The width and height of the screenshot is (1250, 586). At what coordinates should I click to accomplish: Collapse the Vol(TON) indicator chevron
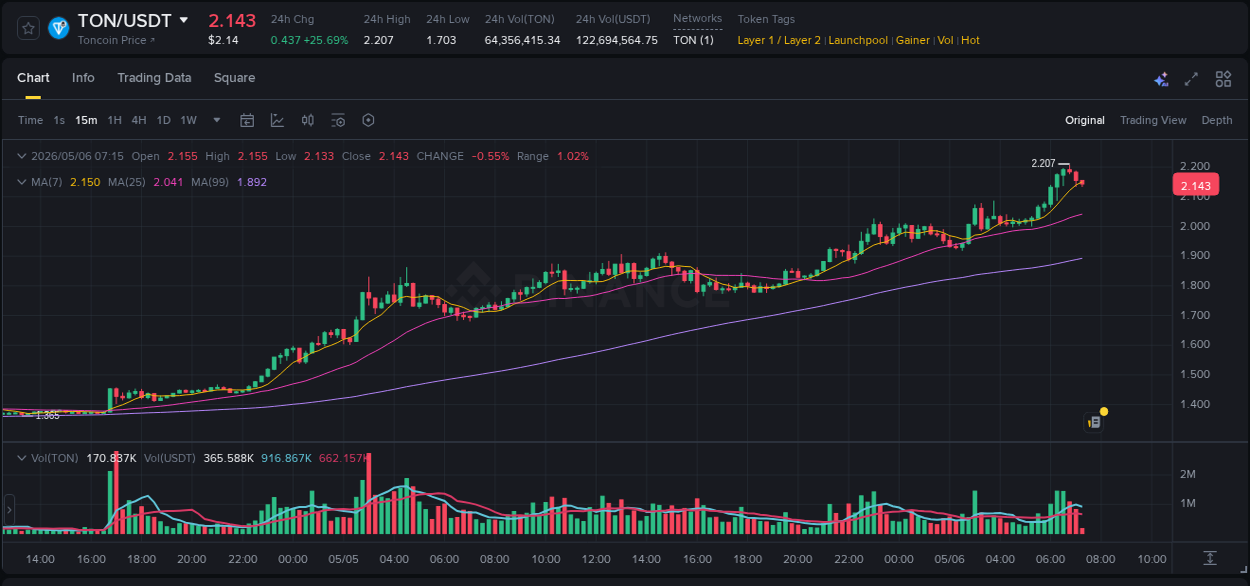(22, 457)
